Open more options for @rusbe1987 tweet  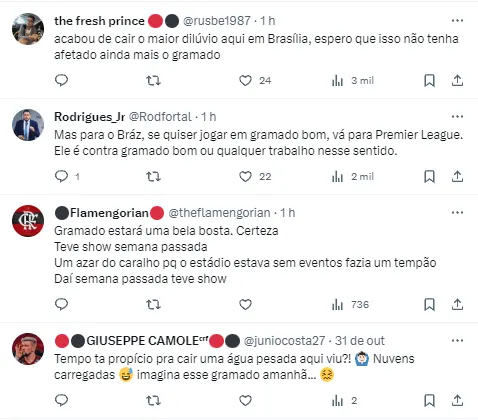[x=457, y=21]
